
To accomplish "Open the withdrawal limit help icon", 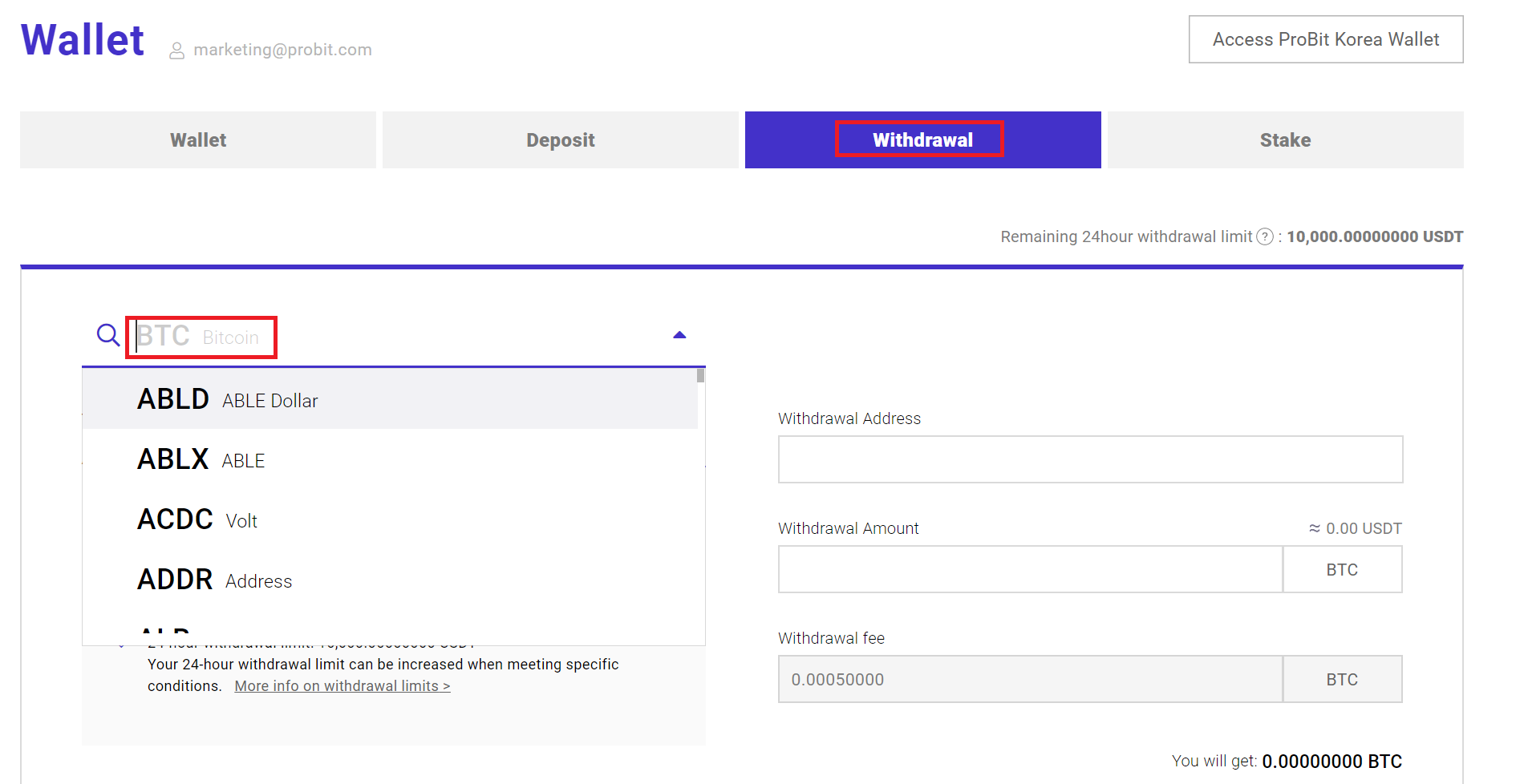I will (1265, 236).
